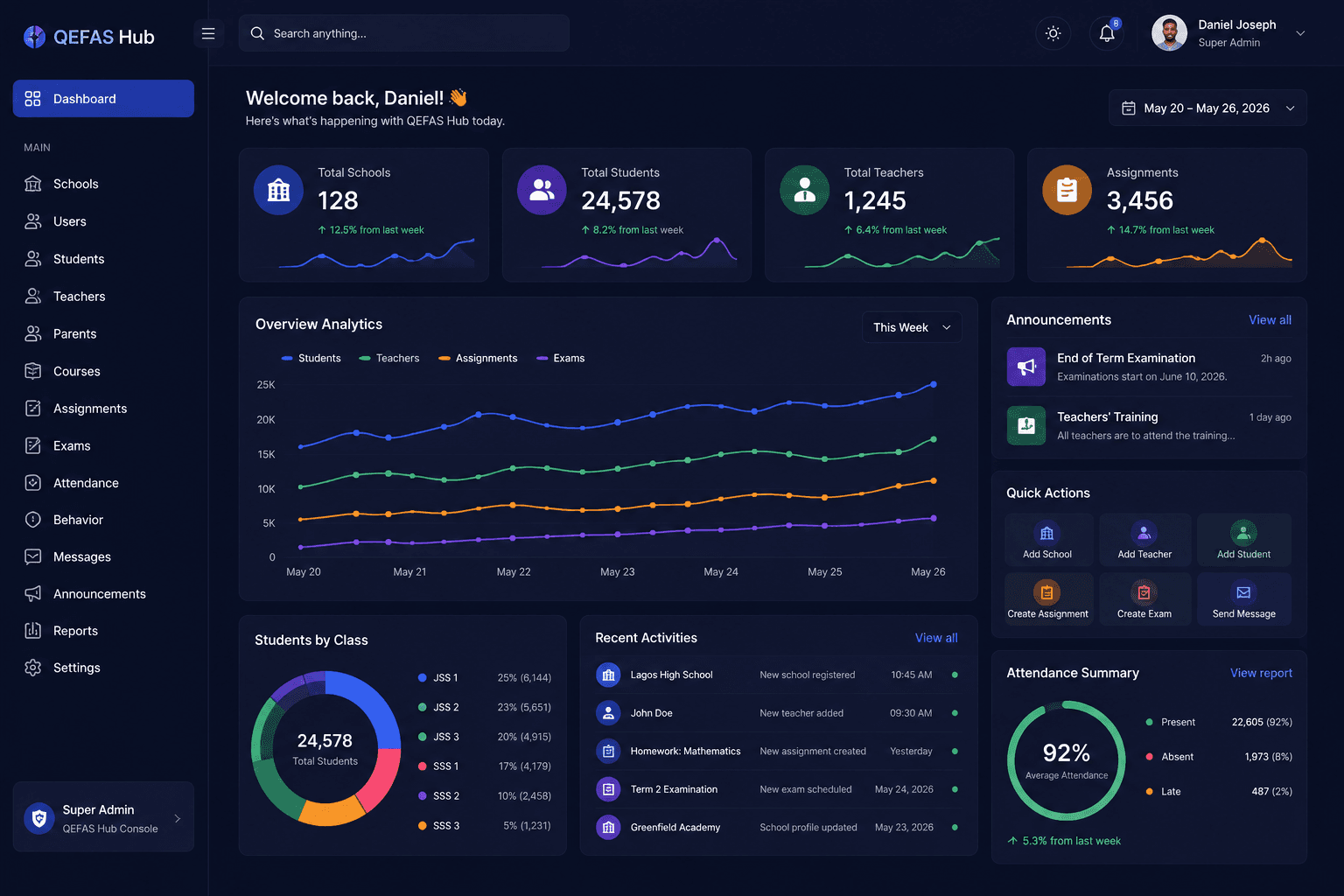1344x896 pixels.
Task: Click the Add Teacher quick action
Action: (1144, 541)
